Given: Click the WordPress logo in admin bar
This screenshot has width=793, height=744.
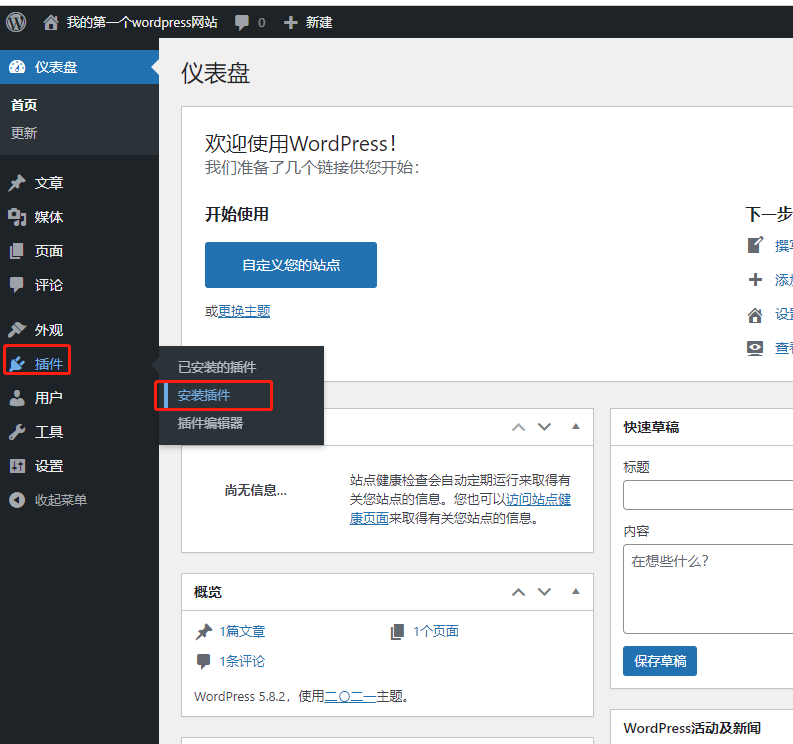Looking at the screenshot, I should pyautogui.click(x=16, y=22).
